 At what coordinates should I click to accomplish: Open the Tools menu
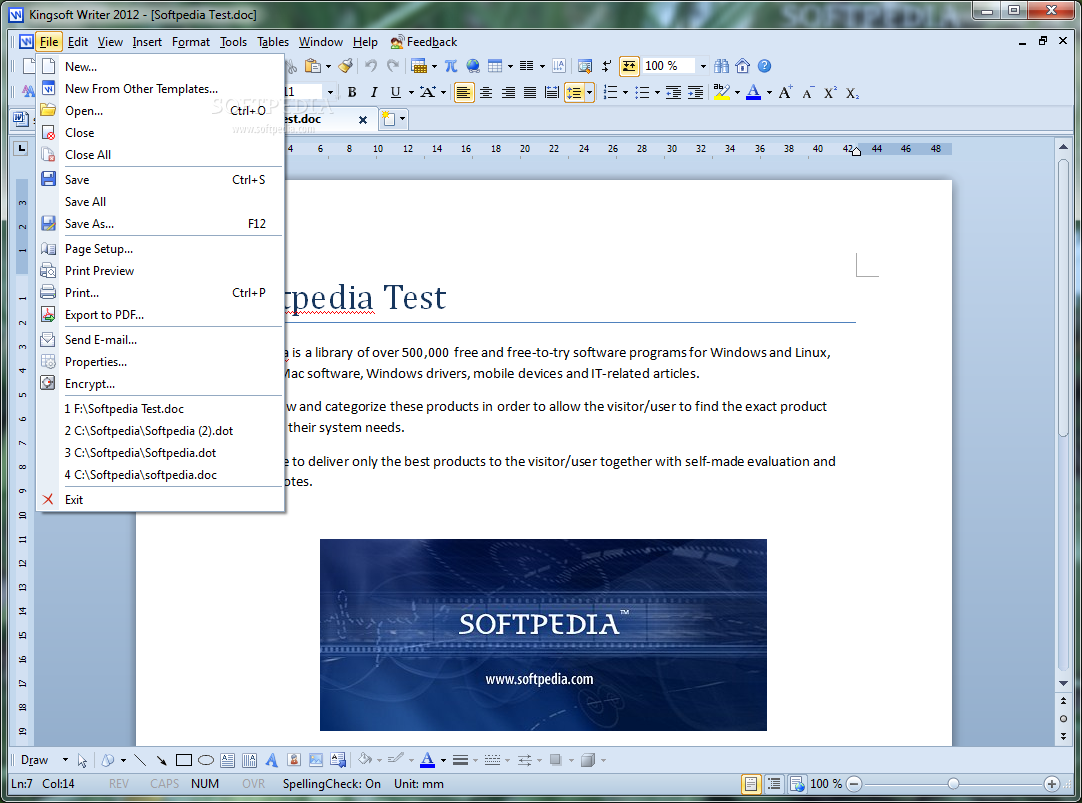point(233,42)
